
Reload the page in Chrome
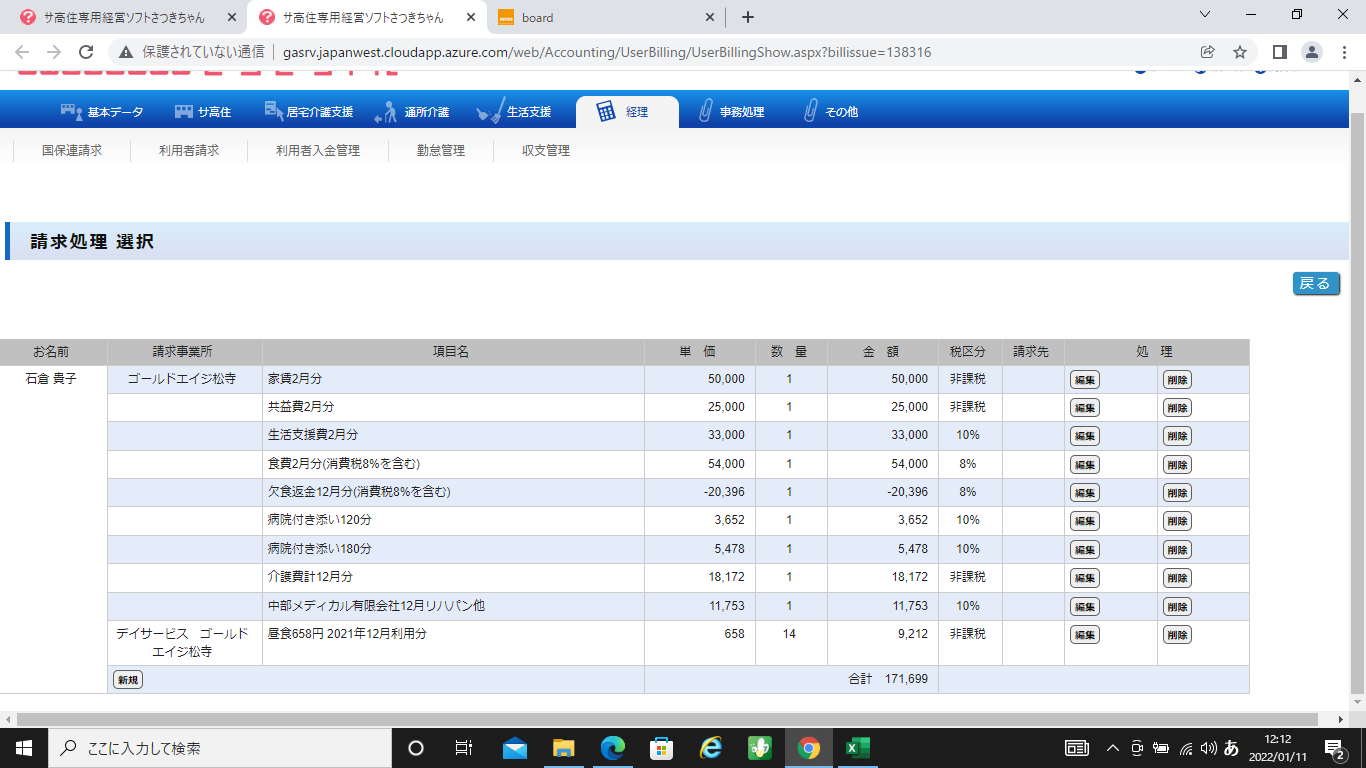(86, 52)
